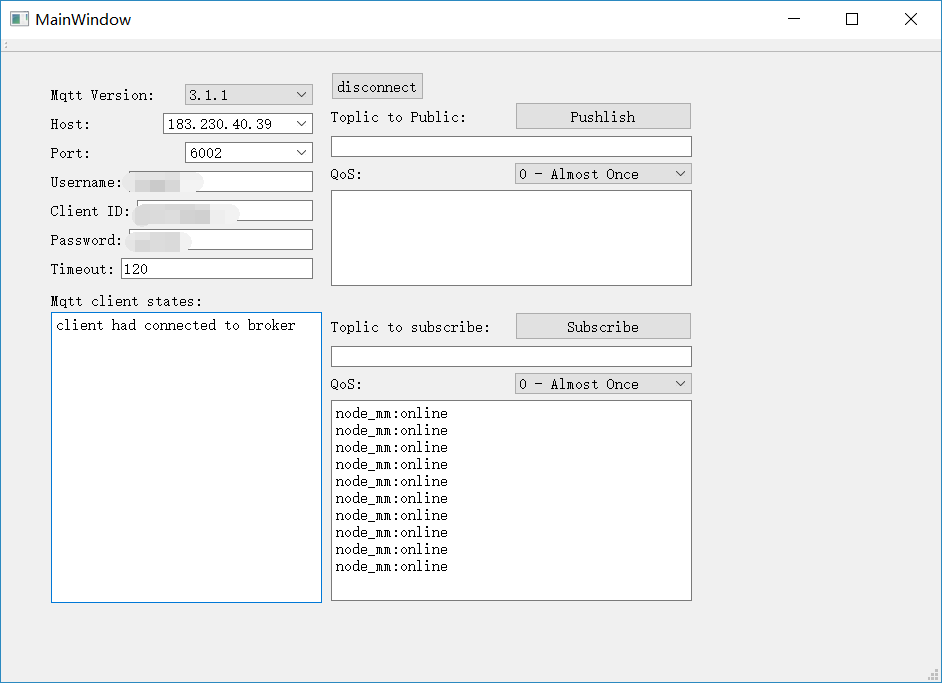Select the Timeout field showing 120
The width and height of the screenshot is (942, 683).
point(216,268)
